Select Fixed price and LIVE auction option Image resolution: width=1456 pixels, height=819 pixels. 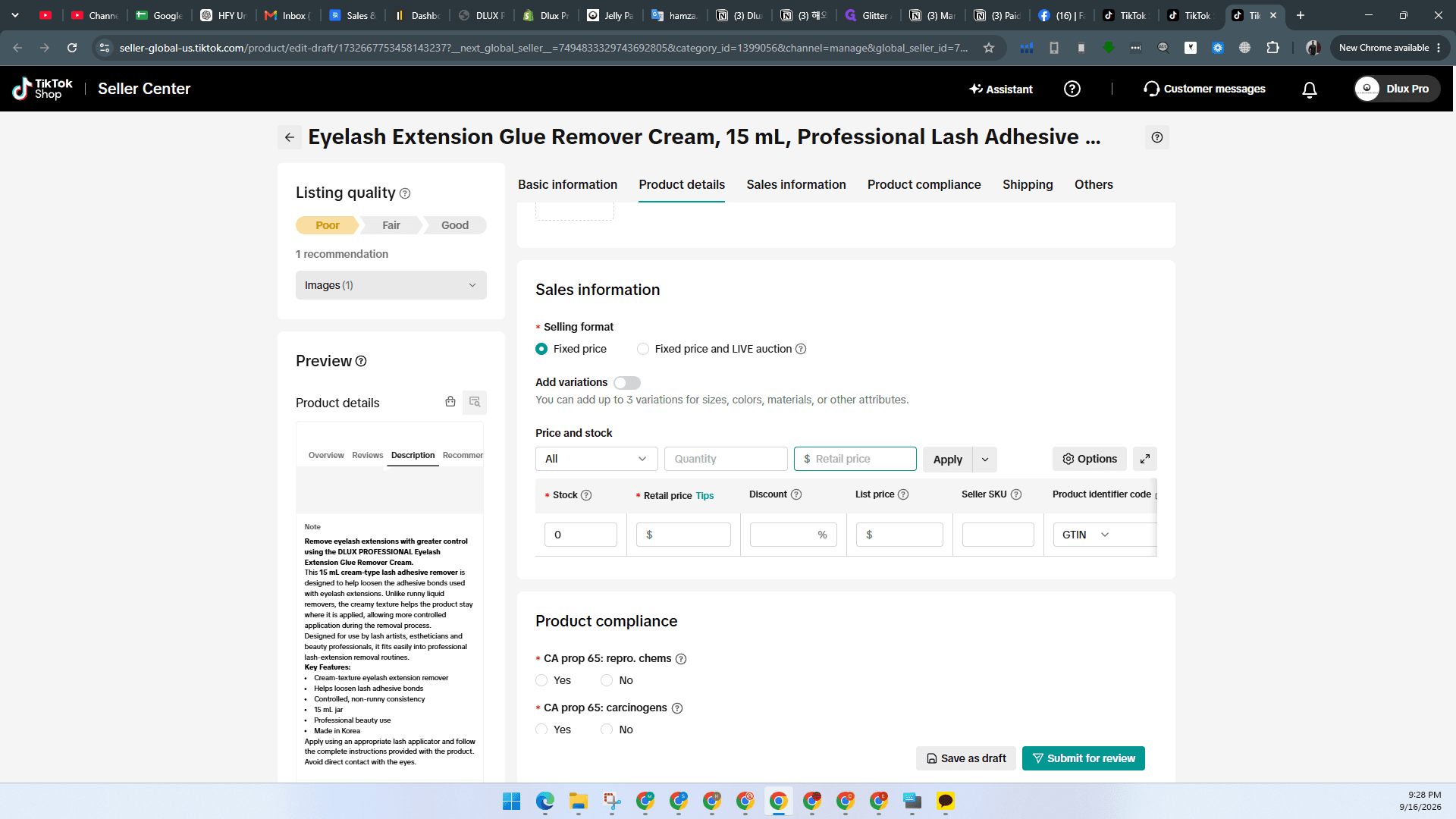coord(643,349)
